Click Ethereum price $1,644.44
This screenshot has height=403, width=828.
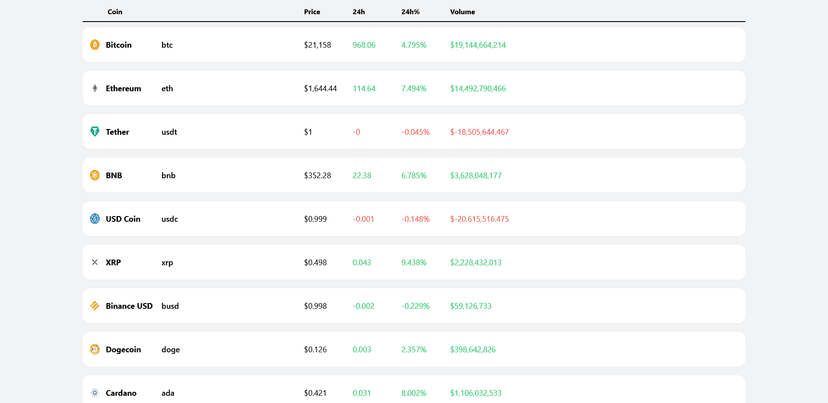(321, 88)
